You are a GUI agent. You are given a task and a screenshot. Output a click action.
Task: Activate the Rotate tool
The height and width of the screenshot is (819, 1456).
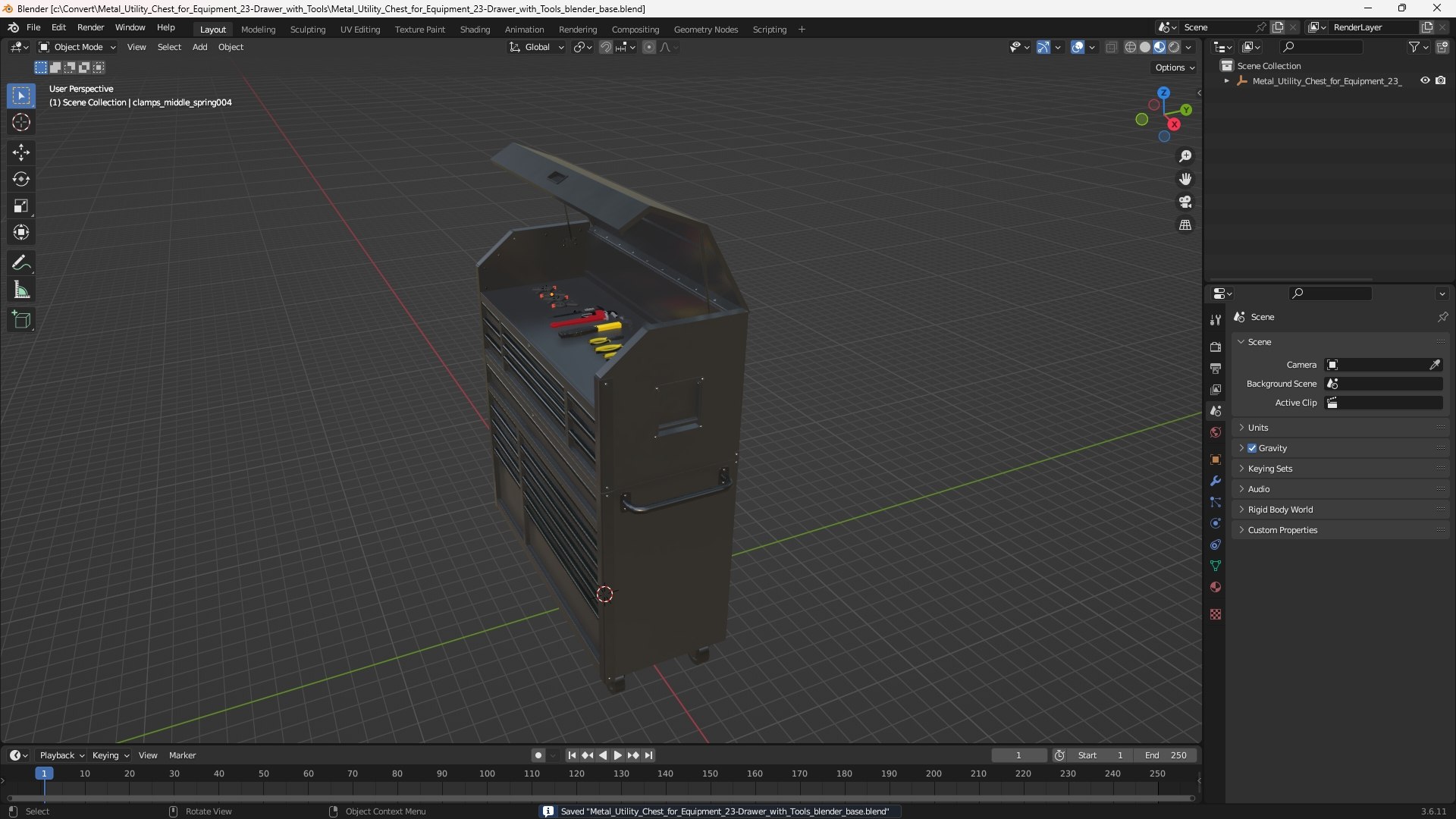pyautogui.click(x=21, y=180)
